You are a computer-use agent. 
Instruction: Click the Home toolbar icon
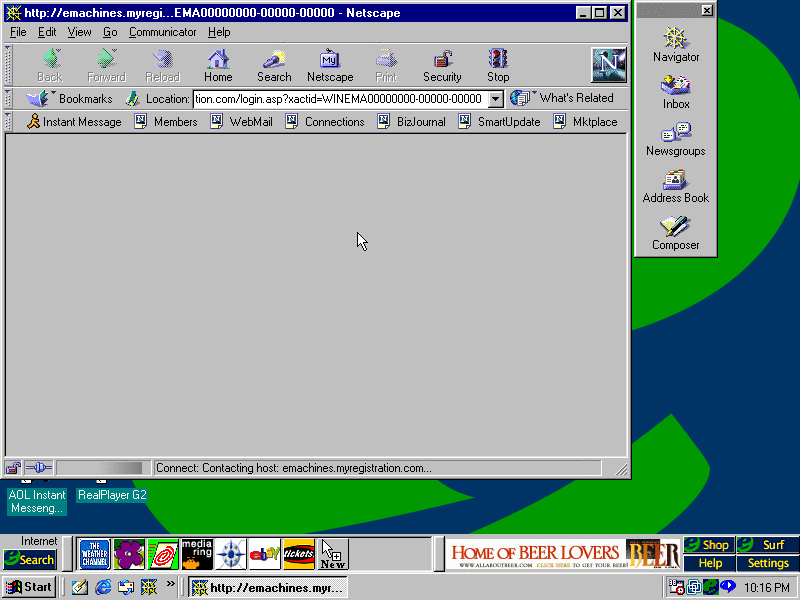[x=218, y=65]
